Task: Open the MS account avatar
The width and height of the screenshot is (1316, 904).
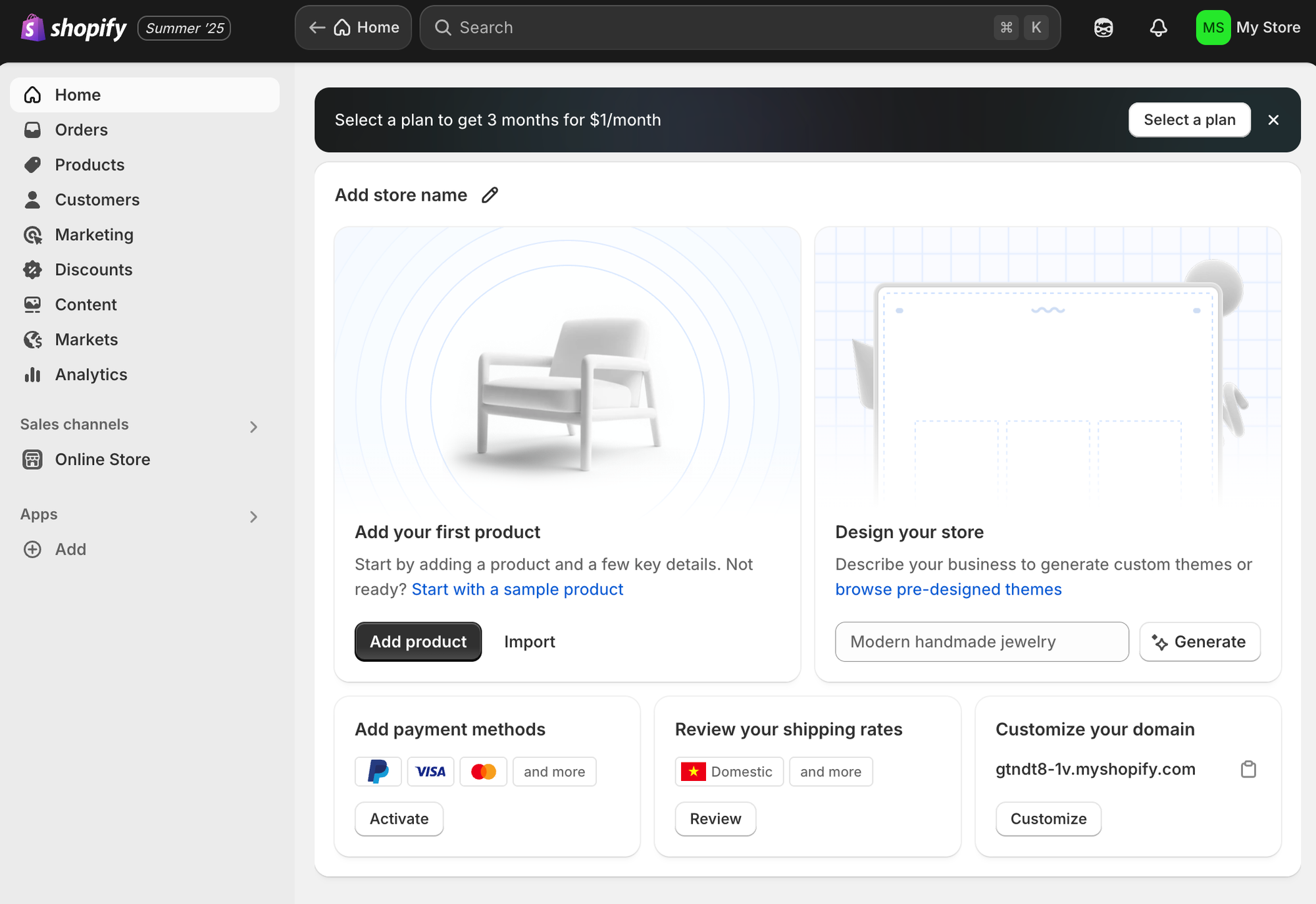Action: (1213, 28)
